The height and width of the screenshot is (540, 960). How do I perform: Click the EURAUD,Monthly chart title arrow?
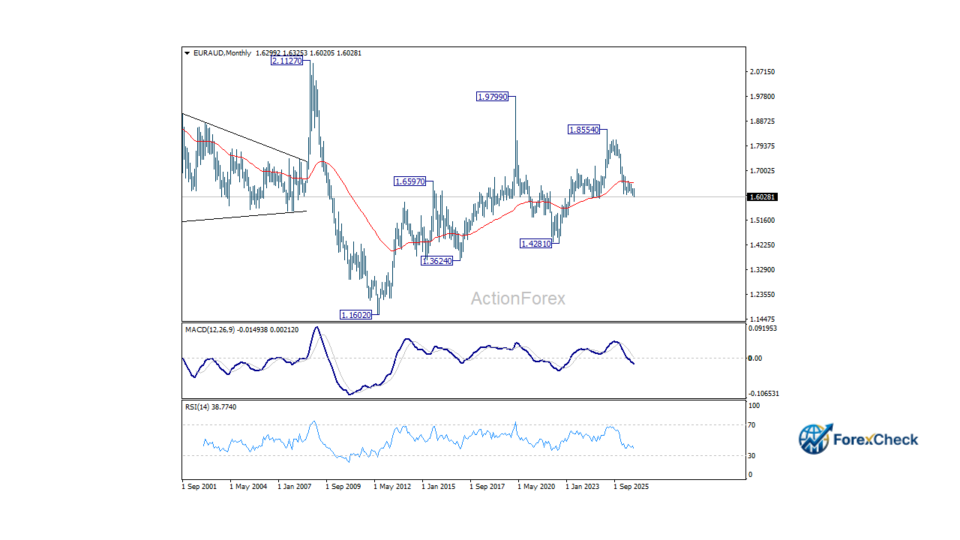point(187,53)
